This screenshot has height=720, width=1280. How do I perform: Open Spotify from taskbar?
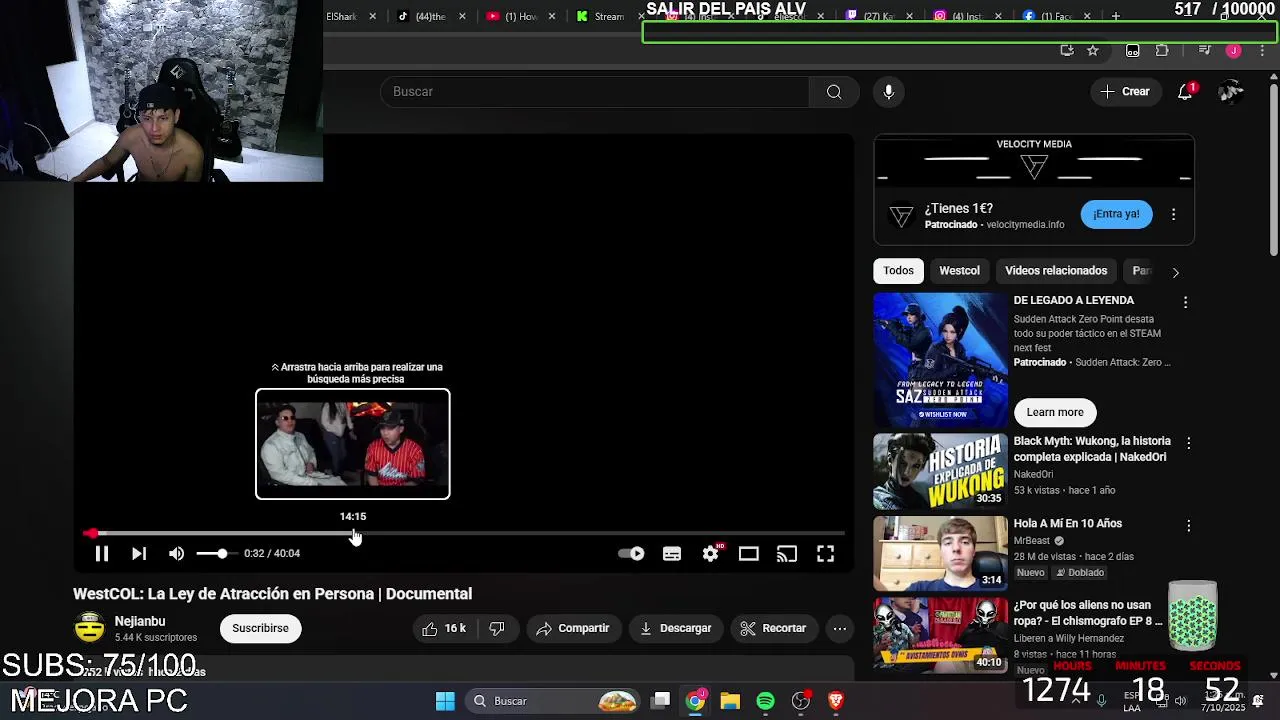tap(765, 701)
